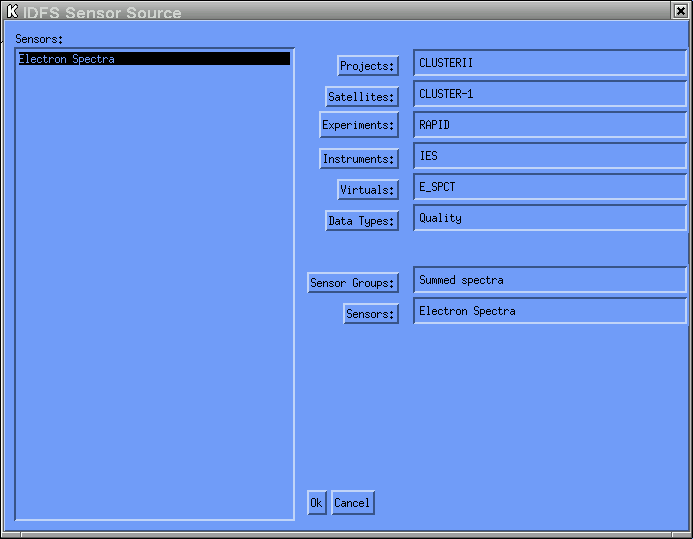The width and height of the screenshot is (693, 539).
Task: Open the Sensors selector button
Action: point(371,314)
